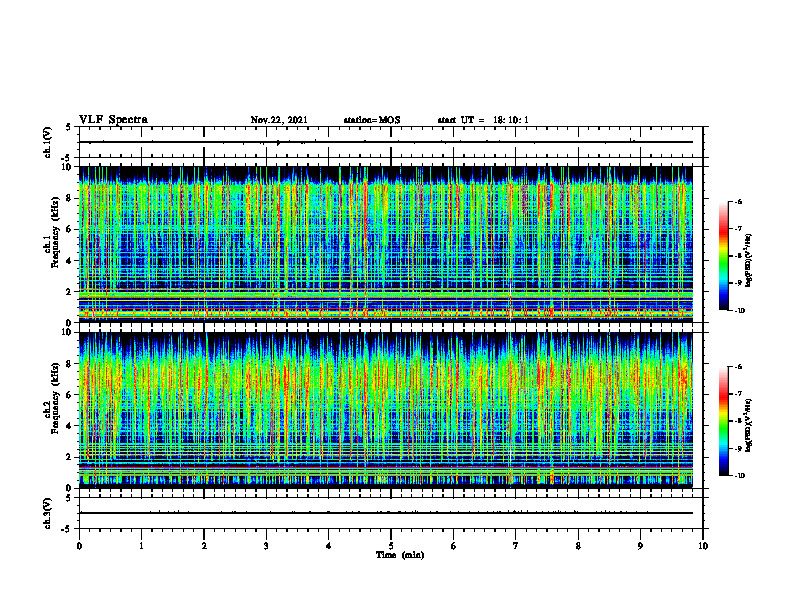Screen dimensions: 792x612
Task: Click the "-6" label on ch.1 colorbar
Action: click(x=738, y=201)
